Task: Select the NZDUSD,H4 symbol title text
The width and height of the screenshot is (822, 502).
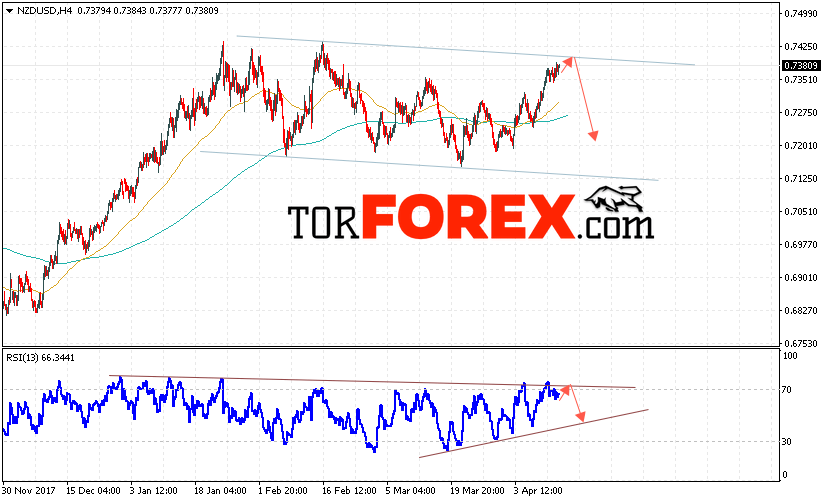Action: click(44, 10)
